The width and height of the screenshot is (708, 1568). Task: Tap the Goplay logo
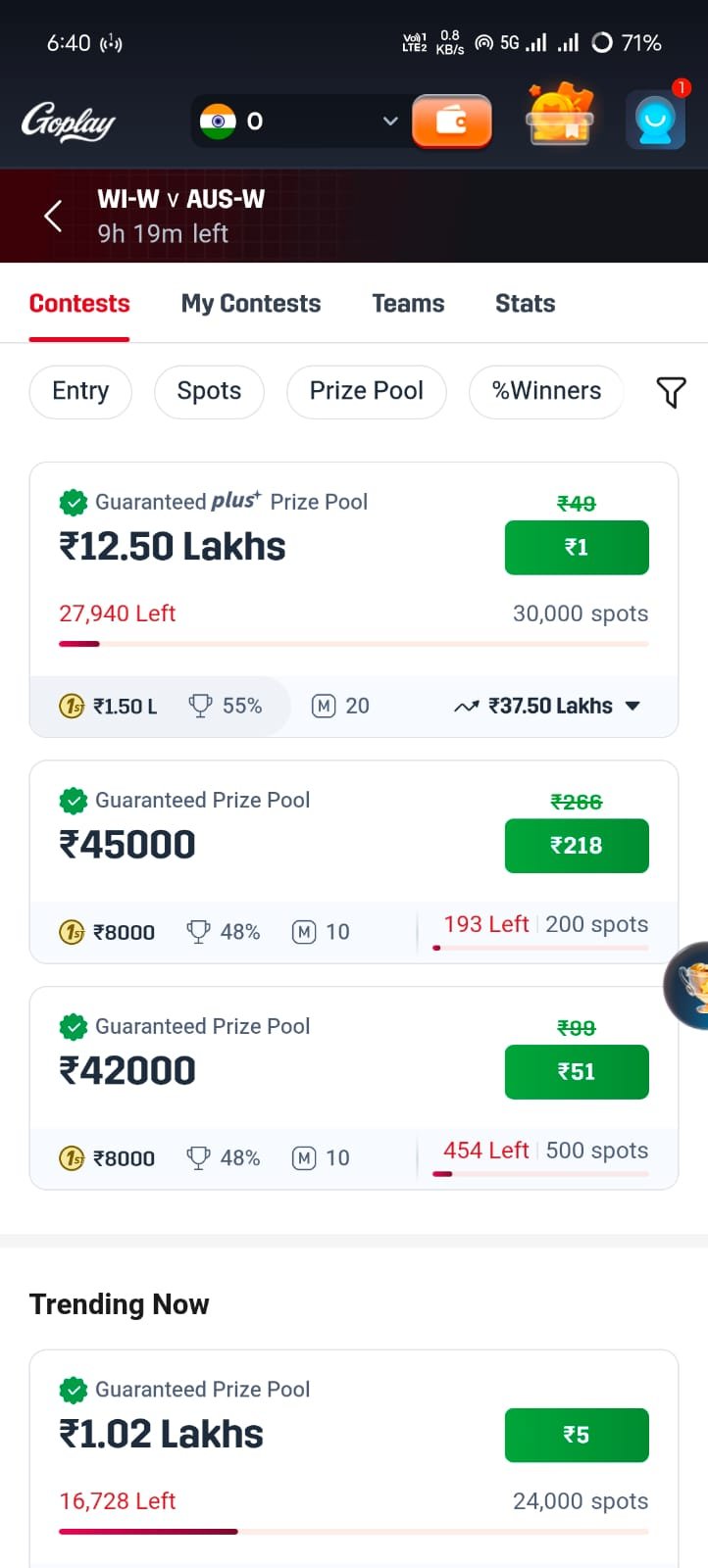coord(69,122)
